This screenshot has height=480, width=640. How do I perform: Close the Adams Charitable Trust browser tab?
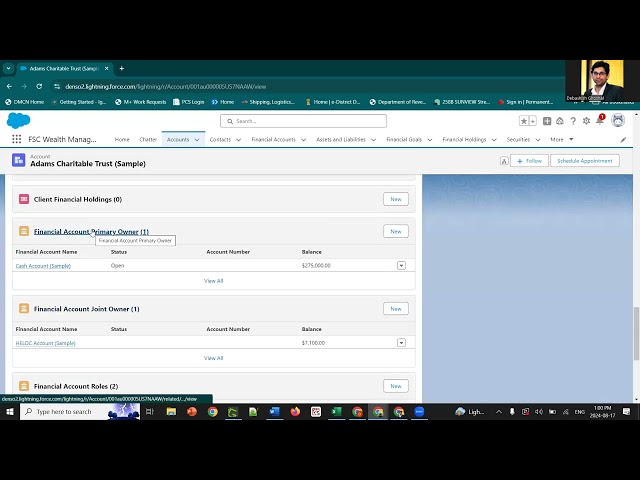click(107, 69)
